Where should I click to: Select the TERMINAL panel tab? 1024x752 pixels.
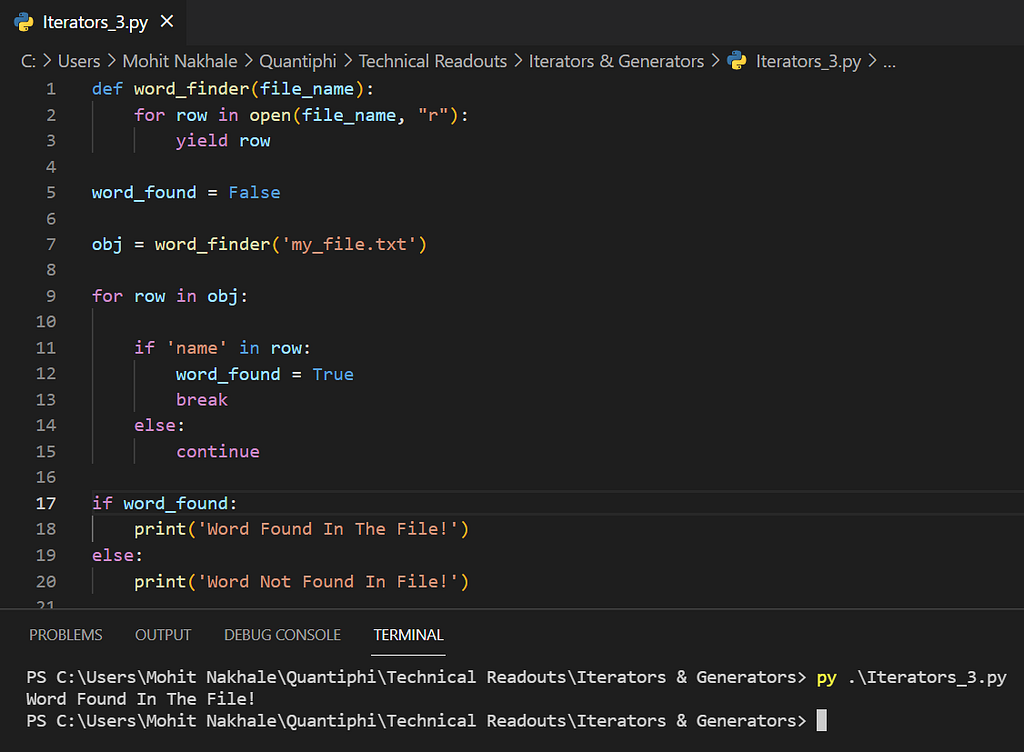coord(408,634)
